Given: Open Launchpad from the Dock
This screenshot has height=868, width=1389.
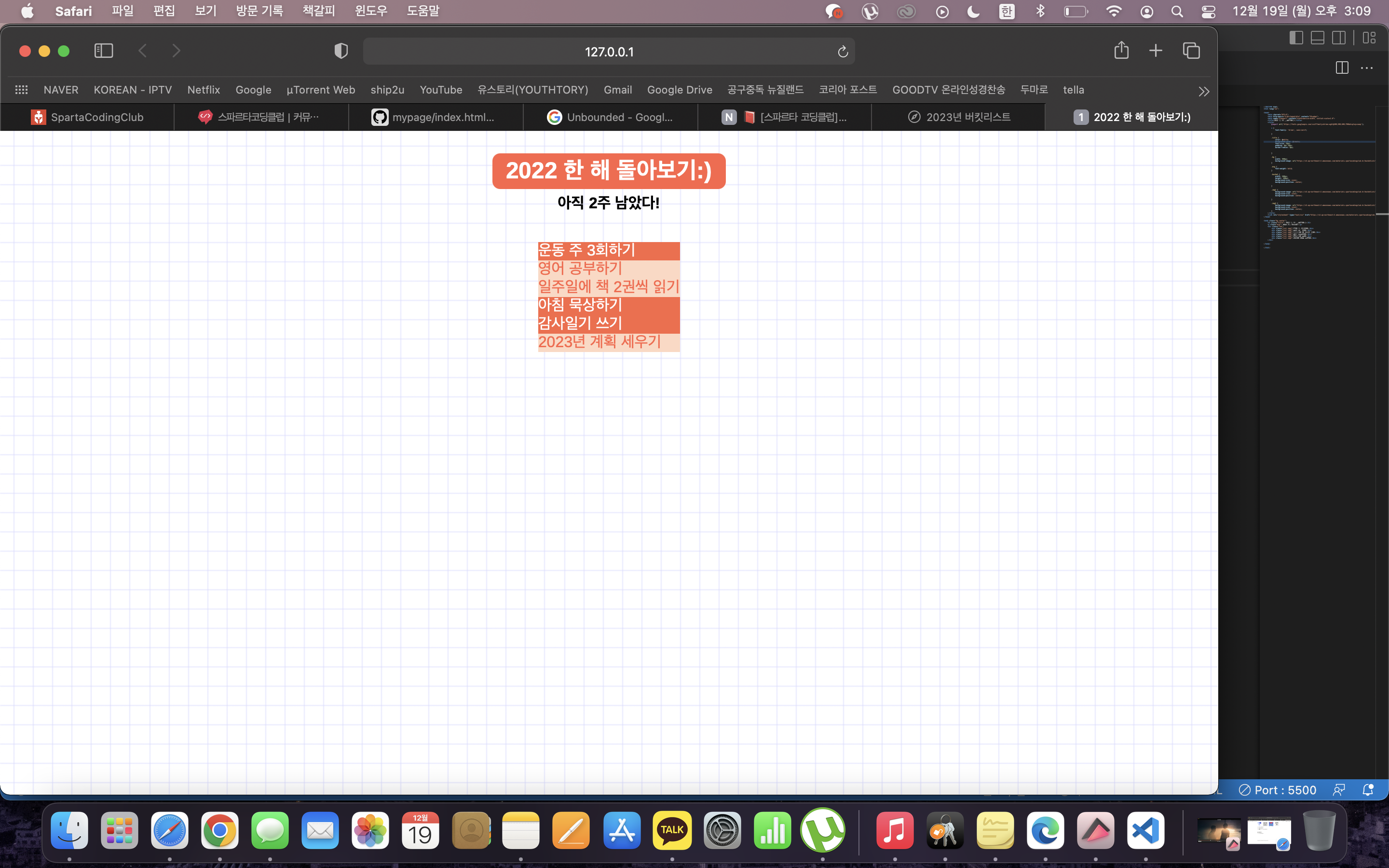Looking at the screenshot, I should [120, 830].
